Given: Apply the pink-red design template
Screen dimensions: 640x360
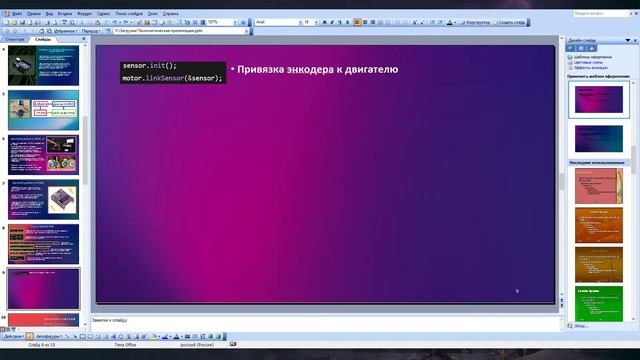Looking at the screenshot, I should tap(599, 186).
